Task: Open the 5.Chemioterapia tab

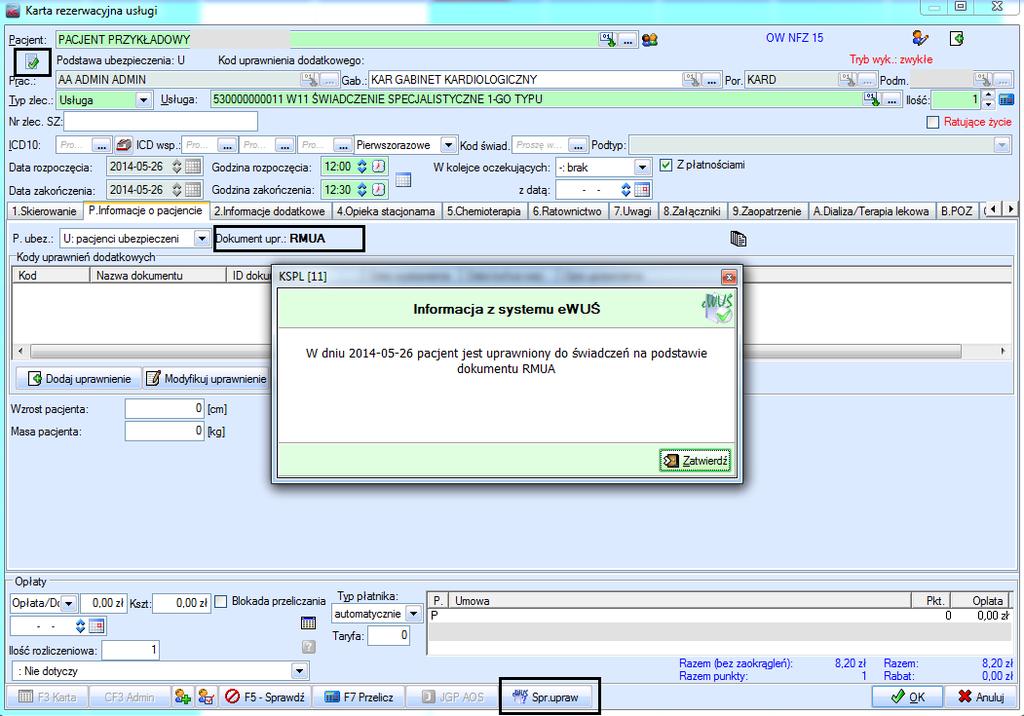Action: click(484, 211)
